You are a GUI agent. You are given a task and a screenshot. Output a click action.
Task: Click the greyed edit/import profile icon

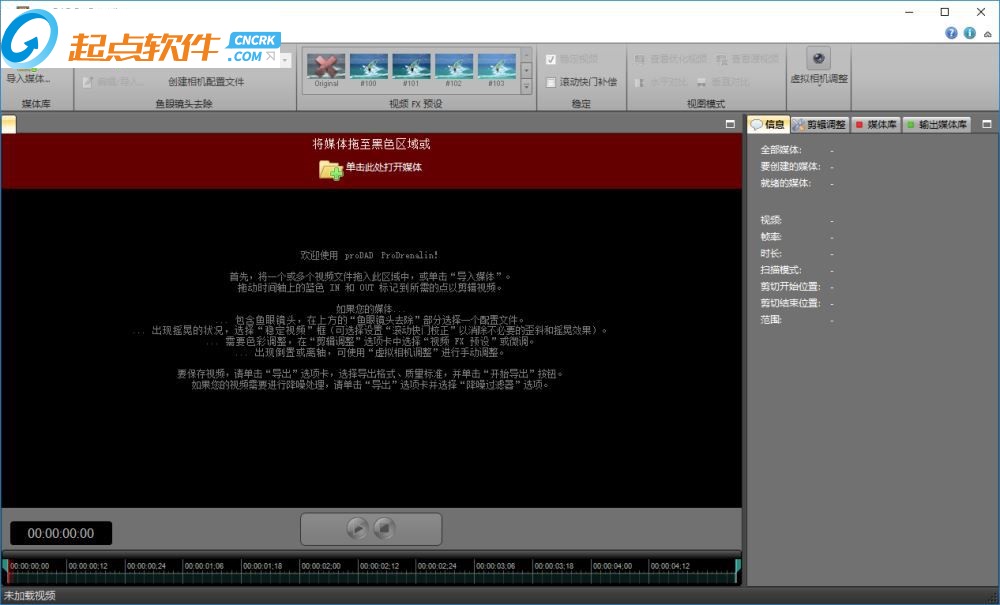[88, 82]
